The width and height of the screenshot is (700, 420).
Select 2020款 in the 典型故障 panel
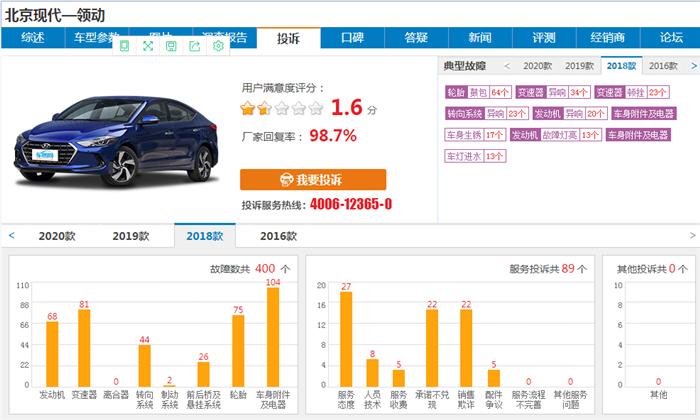tap(538, 66)
